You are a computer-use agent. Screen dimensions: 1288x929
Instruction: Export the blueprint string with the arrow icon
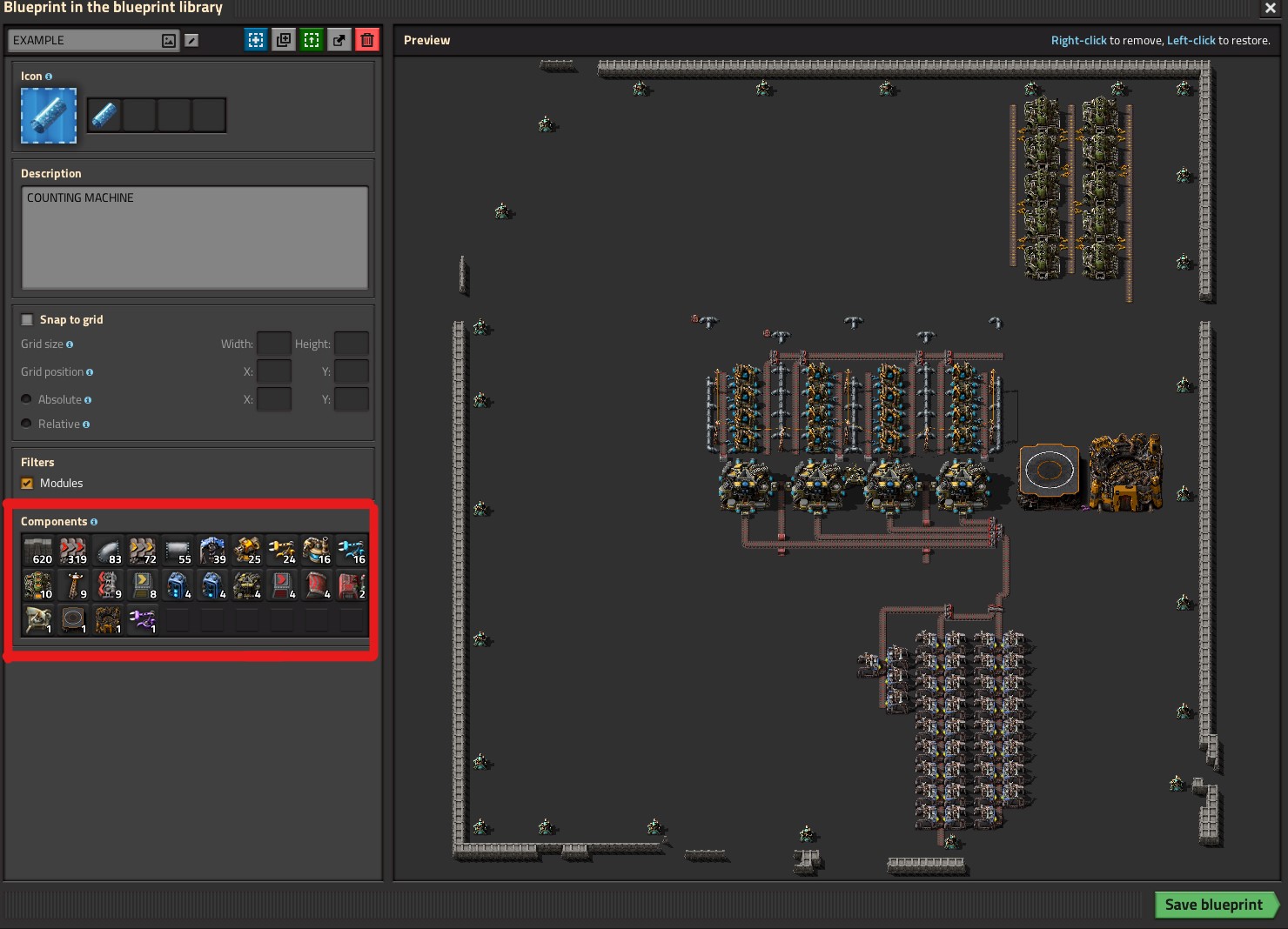click(339, 39)
